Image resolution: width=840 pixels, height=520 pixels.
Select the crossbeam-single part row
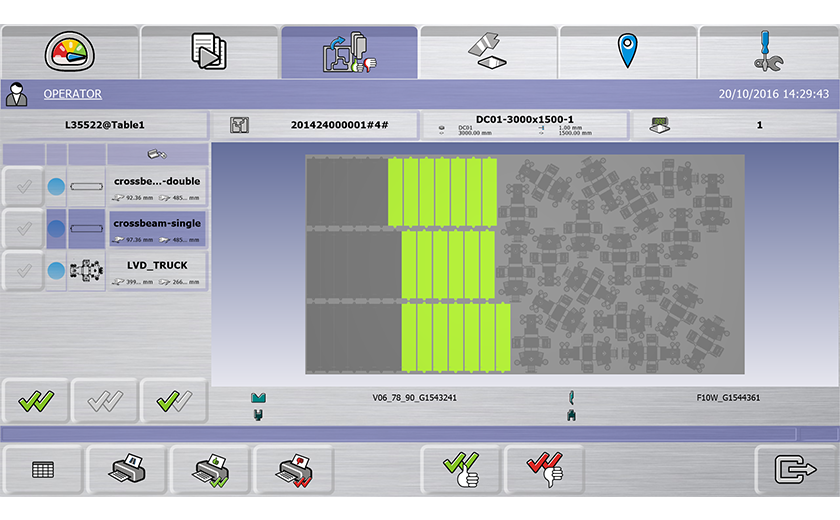[x=157, y=228]
